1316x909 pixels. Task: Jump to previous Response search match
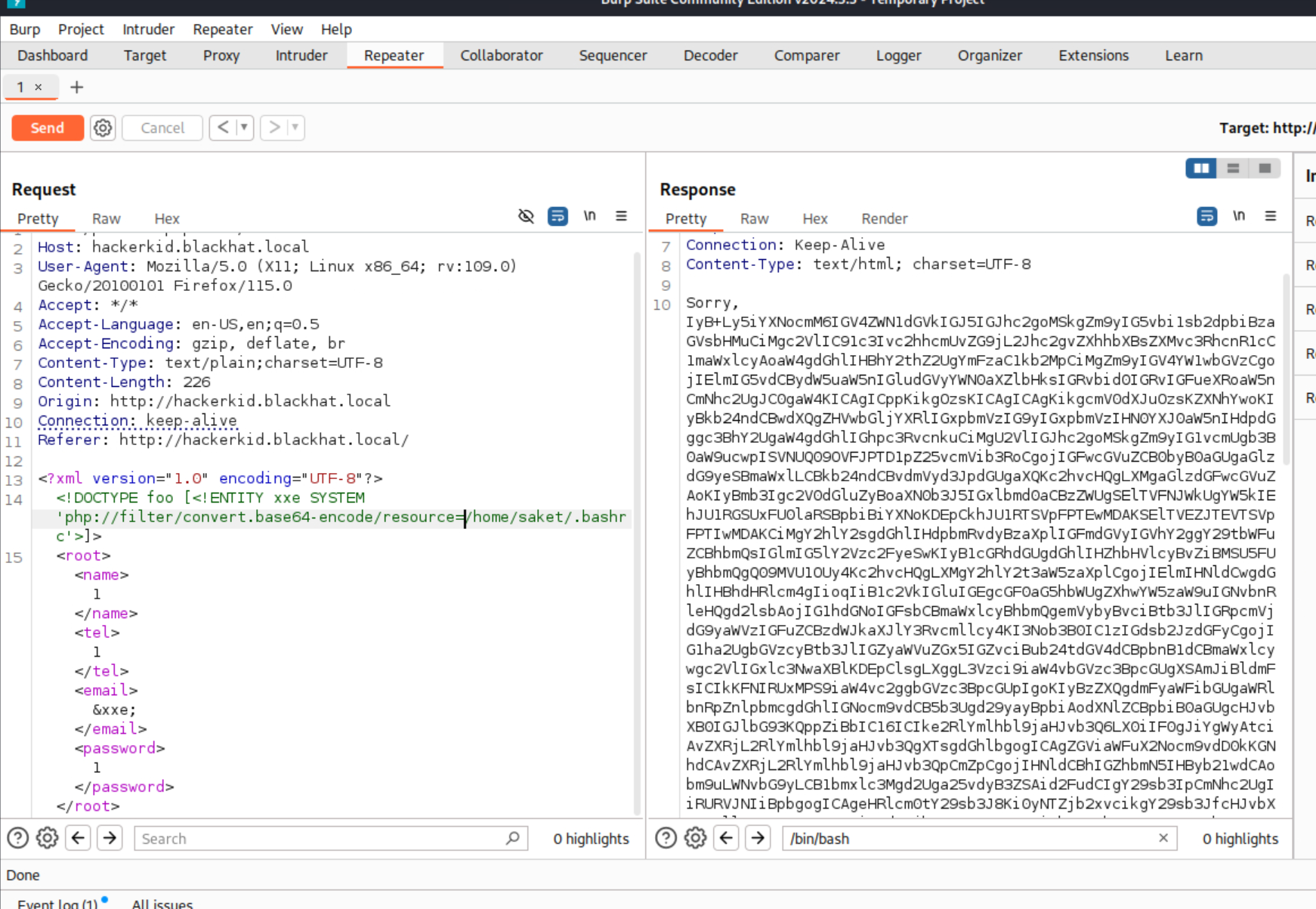(x=727, y=838)
